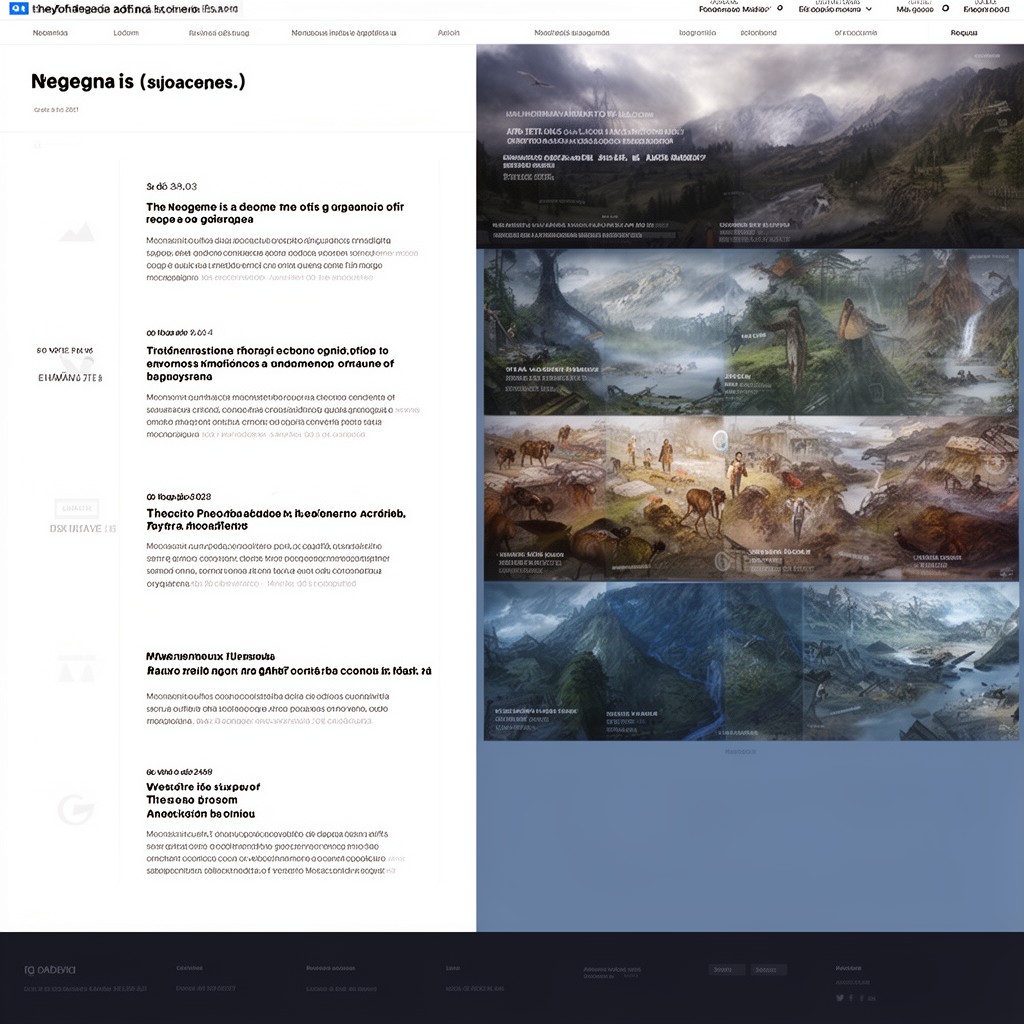Expand the 'Bíoopaío moions' dropdown chevron
The width and height of the screenshot is (1024, 1024).
pos(869,9)
